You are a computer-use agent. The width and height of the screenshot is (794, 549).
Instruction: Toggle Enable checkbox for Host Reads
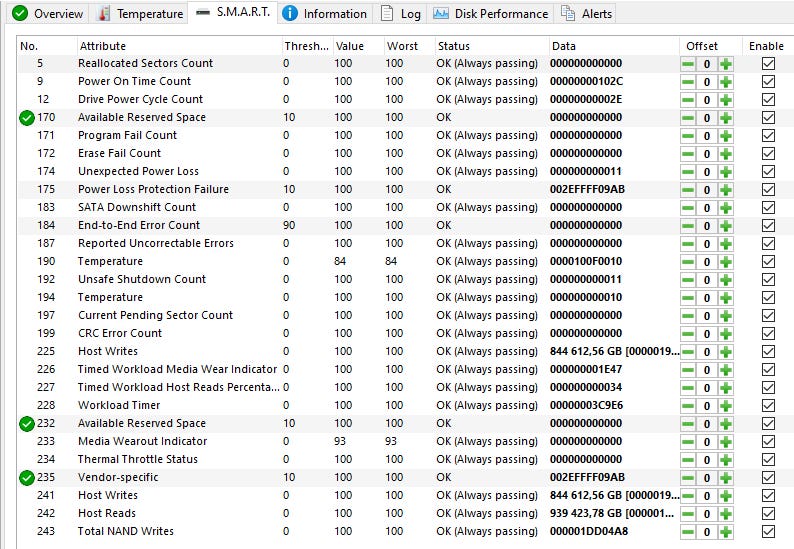[x=768, y=513]
